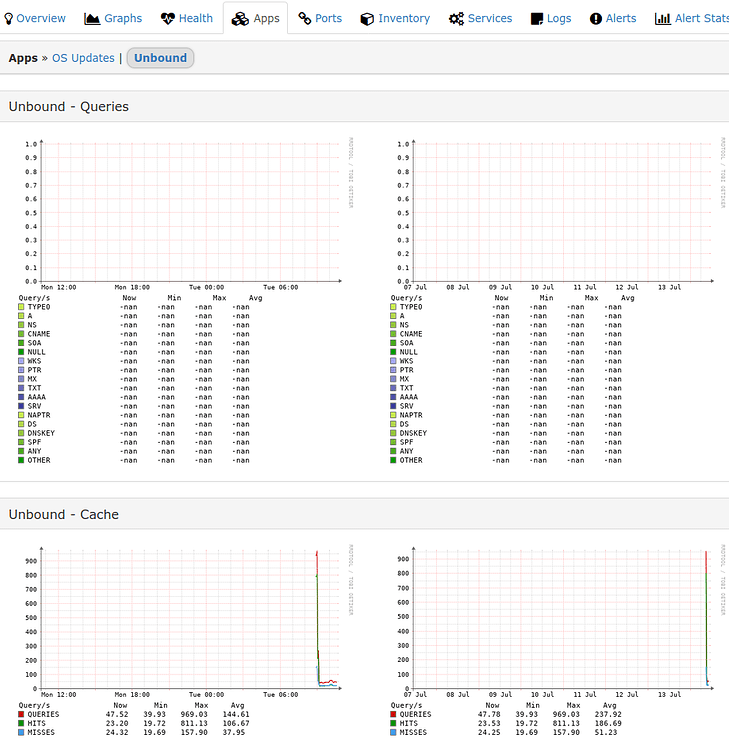This screenshot has width=729, height=750.
Task: Click the 144.61 Avg value for daily QUERIES
Action: coord(236,714)
